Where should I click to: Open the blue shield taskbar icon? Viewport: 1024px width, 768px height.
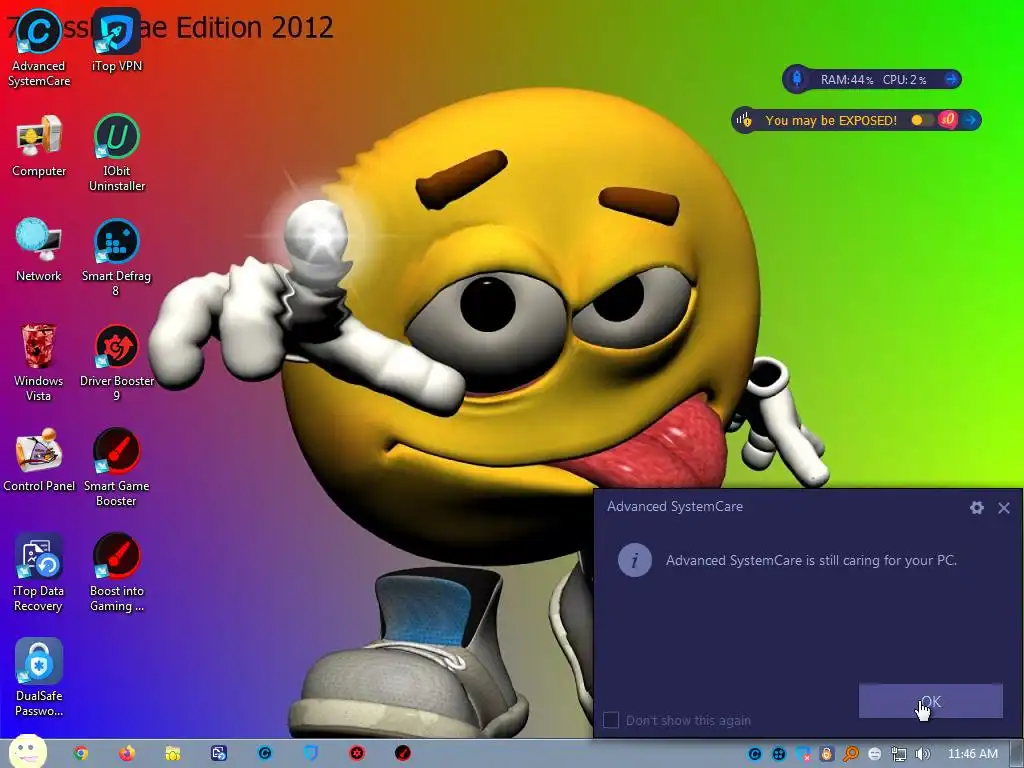(311, 754)
